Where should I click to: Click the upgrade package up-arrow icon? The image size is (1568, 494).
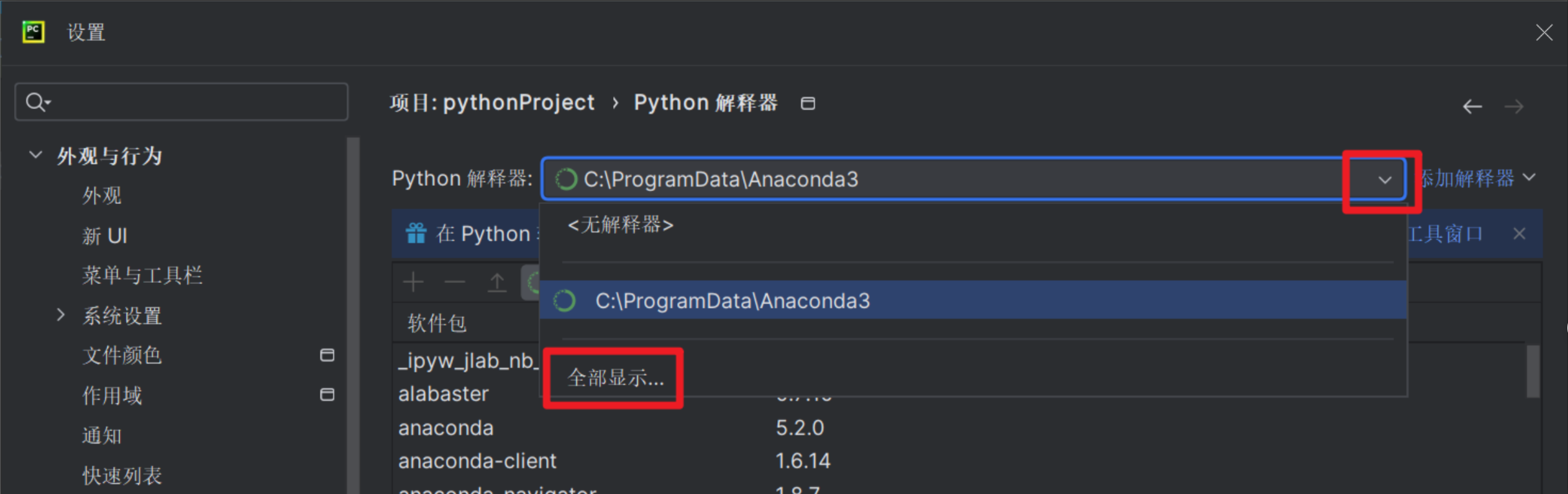pyautogui.click(x=496, y=282)
